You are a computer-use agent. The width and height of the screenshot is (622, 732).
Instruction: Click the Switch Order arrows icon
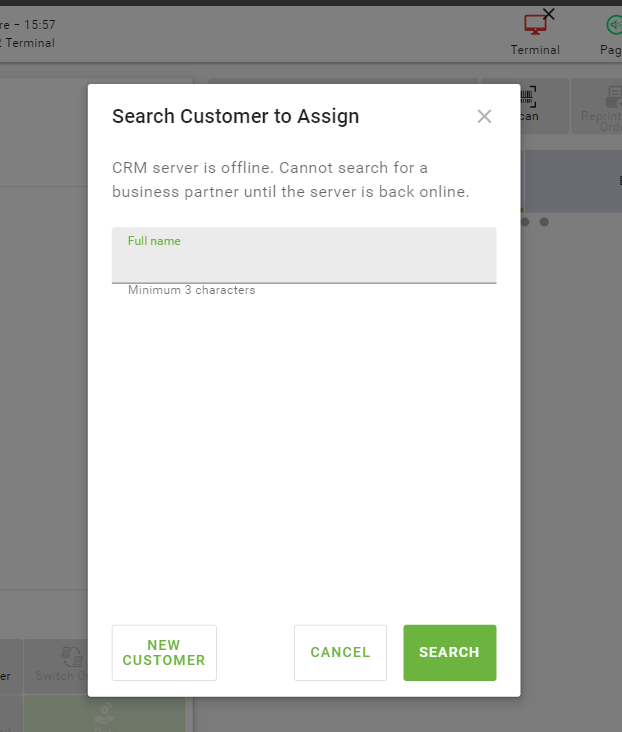tap(71, 656)
